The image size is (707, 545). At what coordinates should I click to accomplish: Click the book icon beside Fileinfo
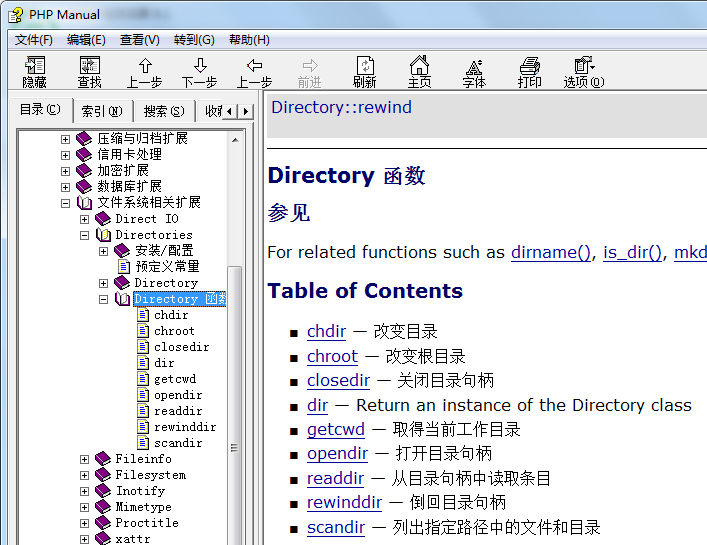click(x=103, y=459)
